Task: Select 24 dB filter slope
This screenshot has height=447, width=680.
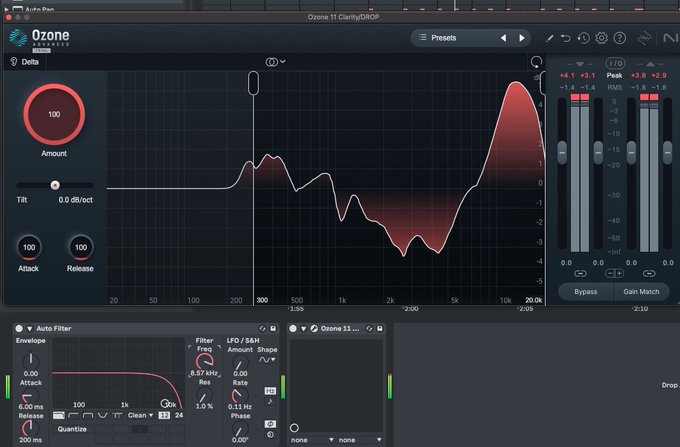Action: click(x=179, y=415)
